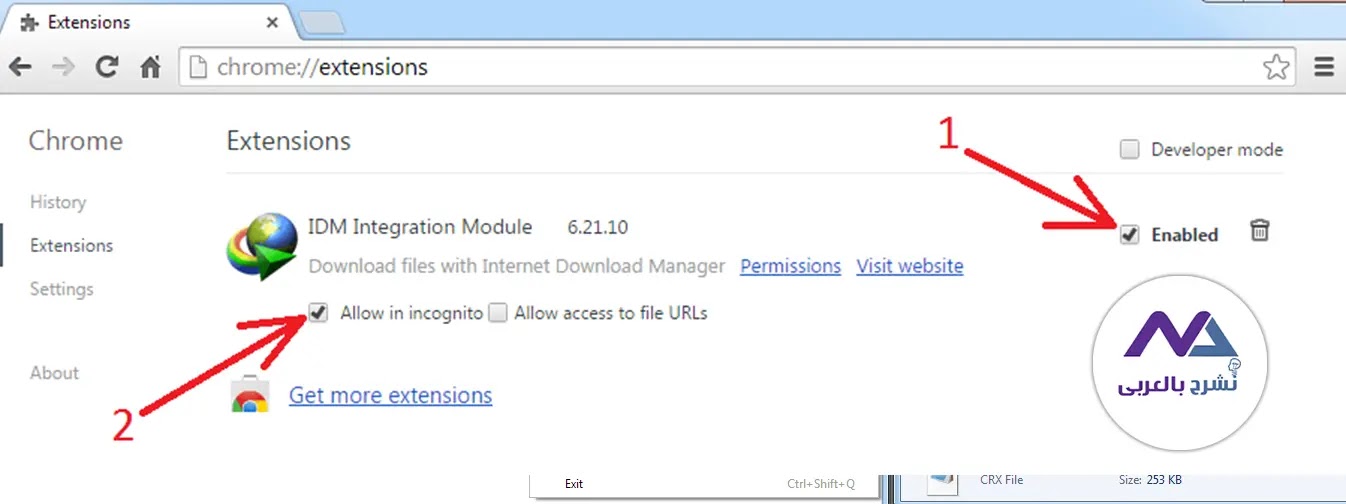Click the IDM Integration Module logo
The height and width of the screenshot is (504, 1346).
pos(263,246)
